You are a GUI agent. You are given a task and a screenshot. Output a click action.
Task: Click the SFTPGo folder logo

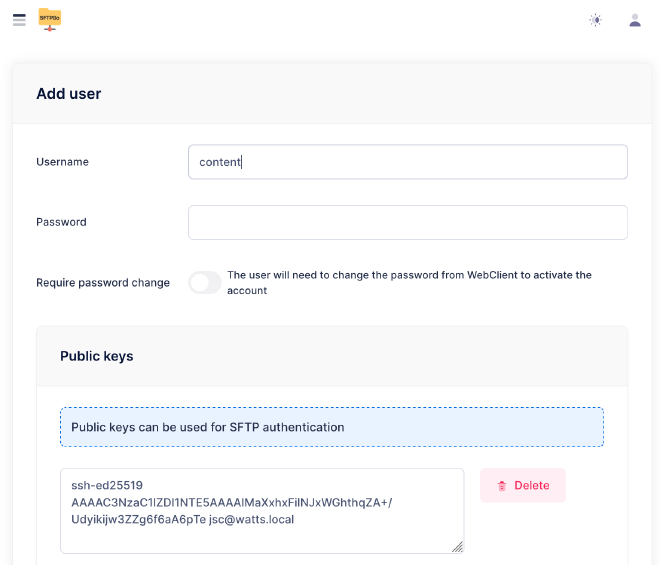[50, 19]
